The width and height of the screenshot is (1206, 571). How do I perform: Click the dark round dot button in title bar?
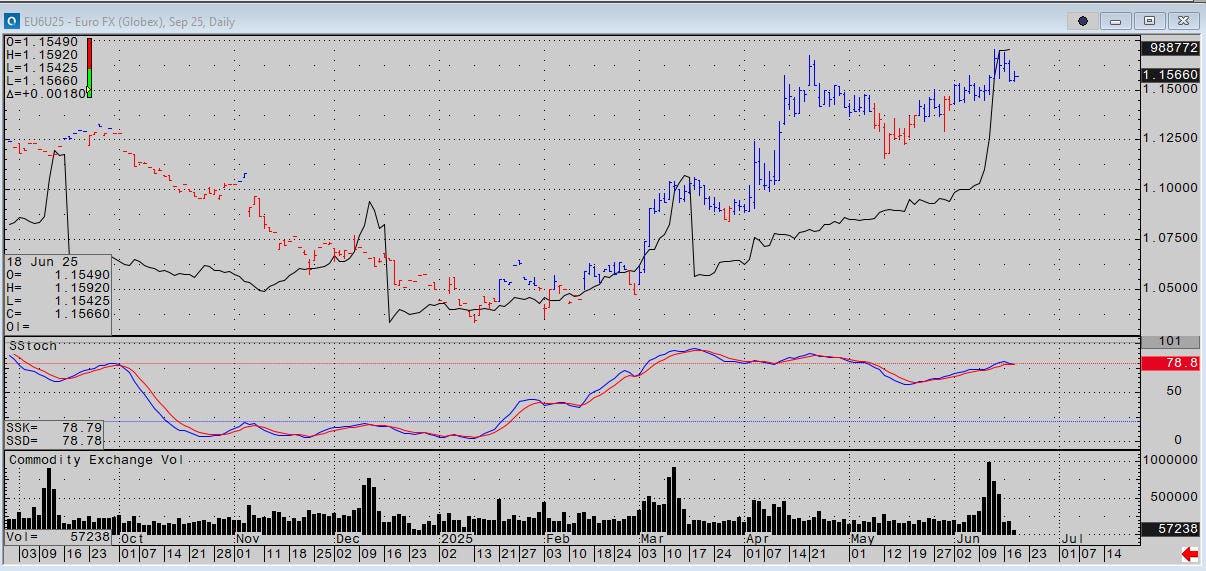[x=1083, y=20]
